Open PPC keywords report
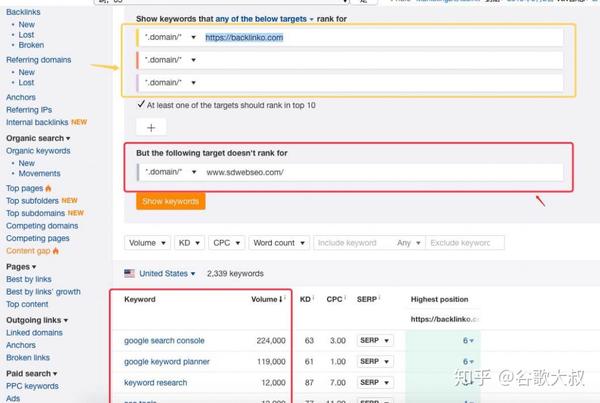The image size is (600, 403). pos(32,386)
